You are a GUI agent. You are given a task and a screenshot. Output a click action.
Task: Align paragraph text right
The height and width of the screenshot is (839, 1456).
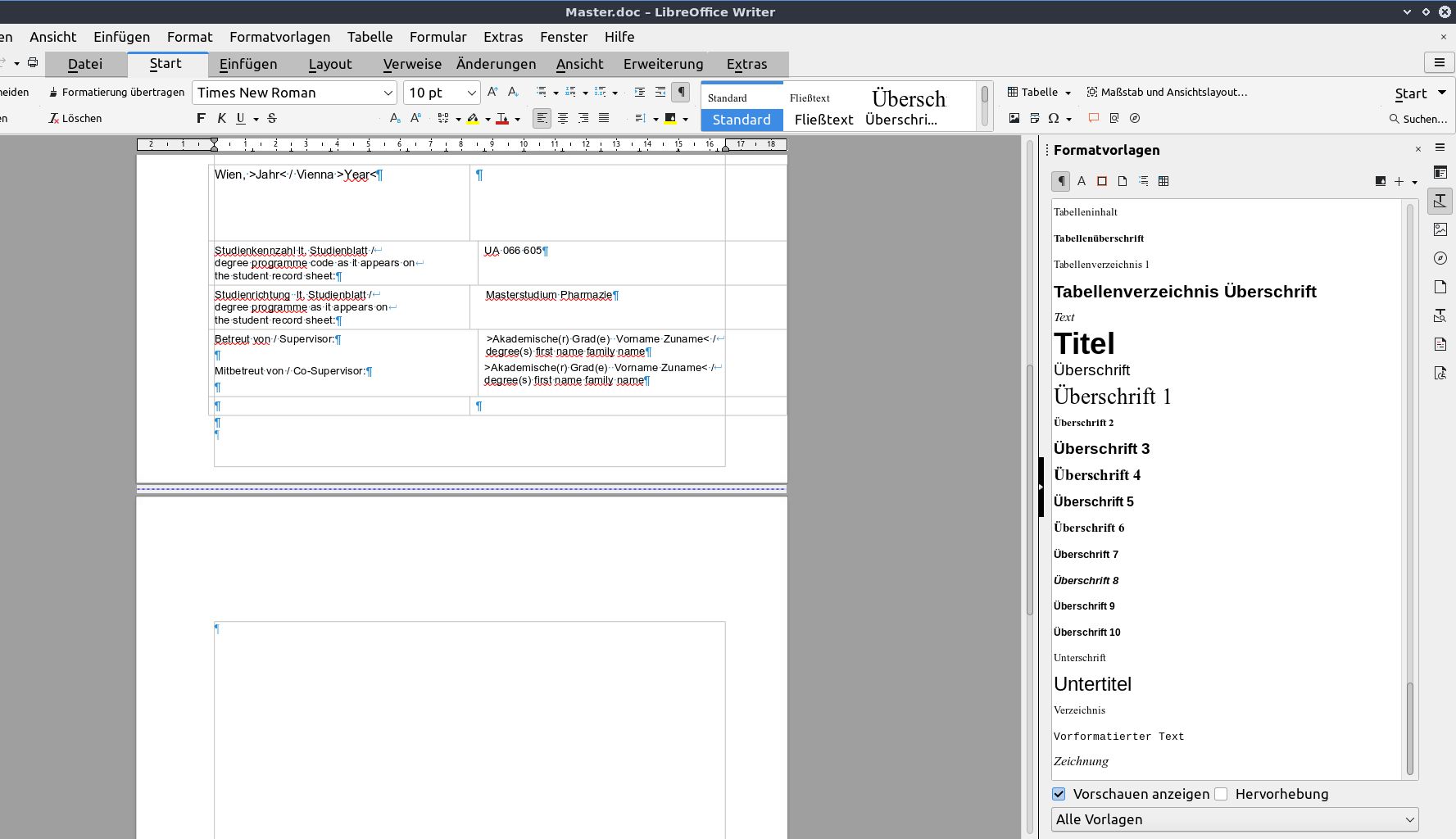tap(583, 119)
